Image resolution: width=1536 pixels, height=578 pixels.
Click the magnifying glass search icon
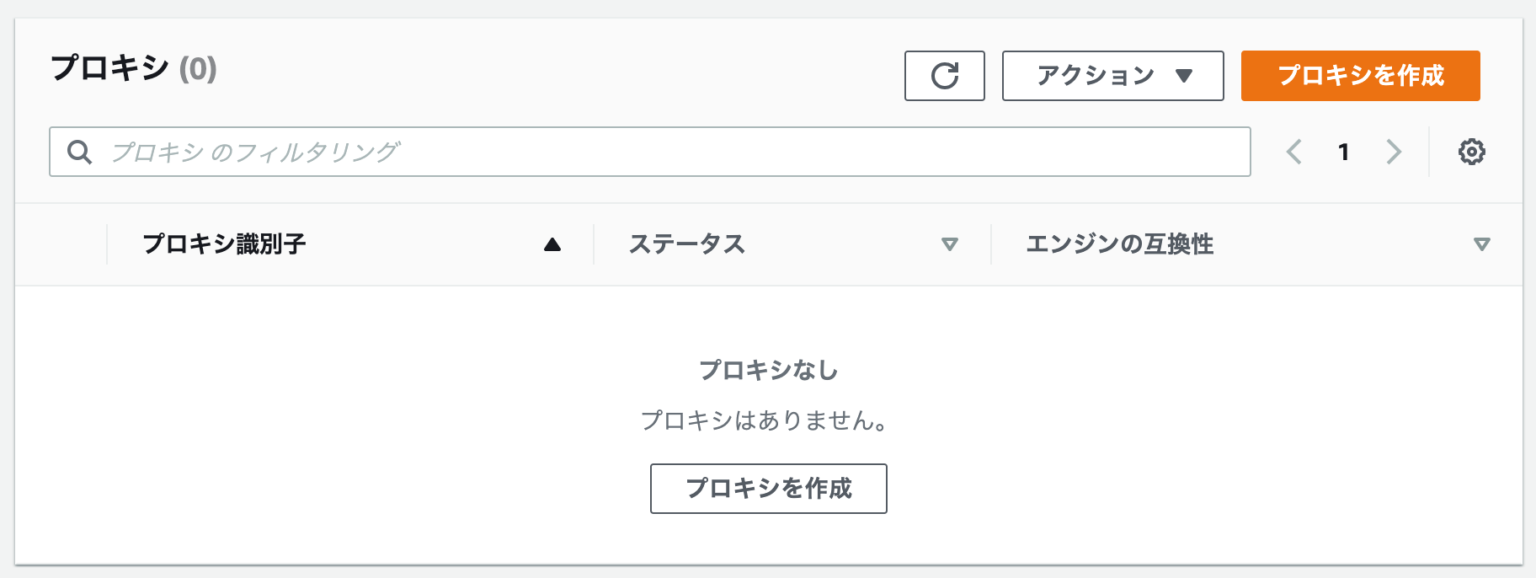coord(80,151)
